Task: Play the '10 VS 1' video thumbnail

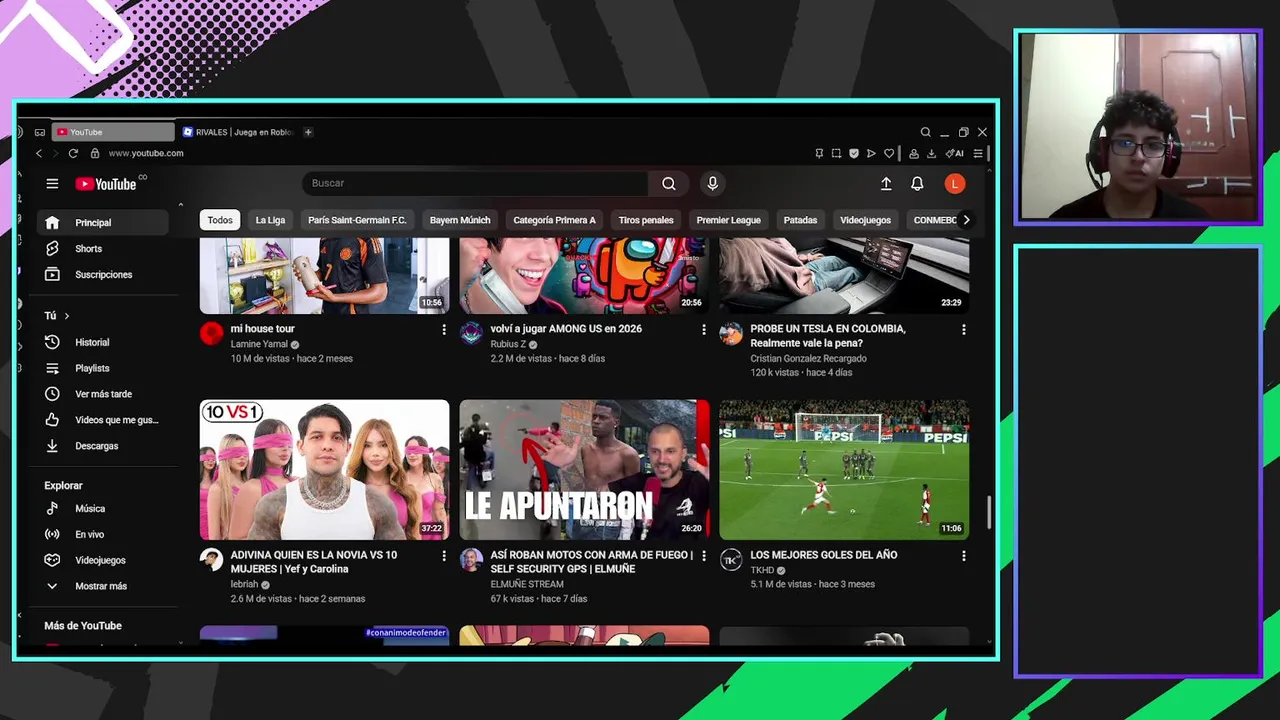Action: (324, 470)
